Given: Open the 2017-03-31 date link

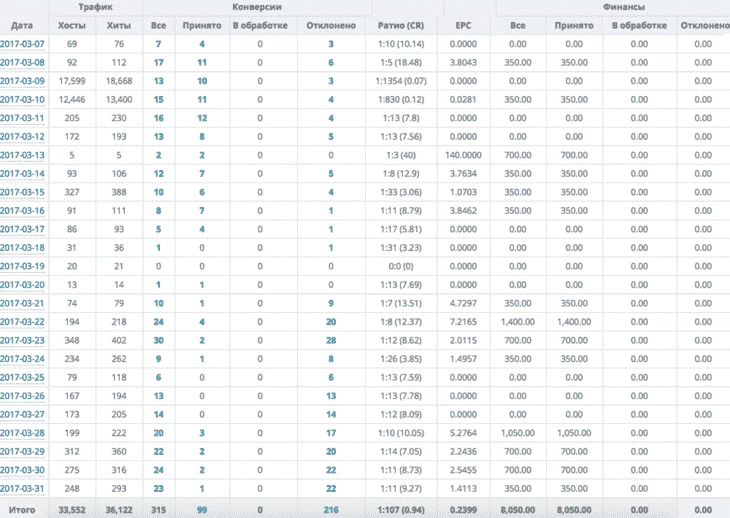Looking at the screenshot, I should pyautogui.click(x=22, y=488).
